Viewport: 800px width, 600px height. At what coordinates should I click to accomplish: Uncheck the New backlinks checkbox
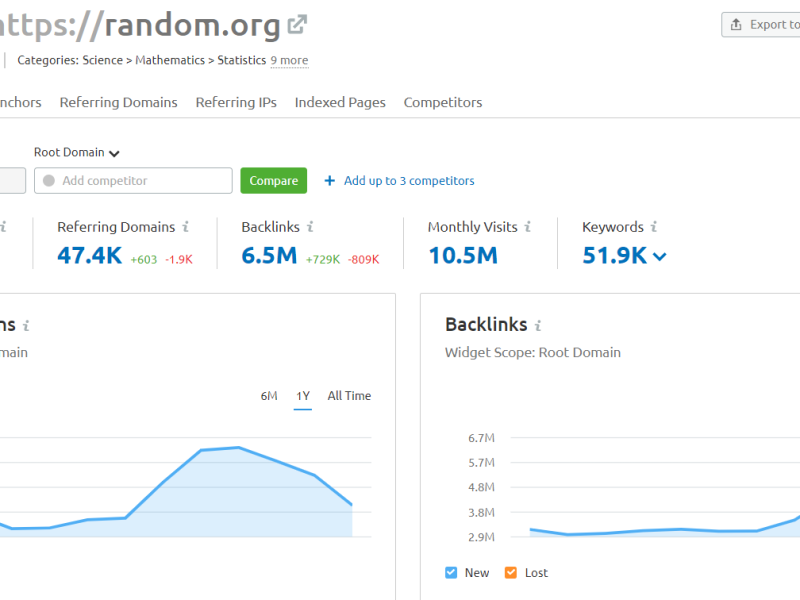(452, 573)
